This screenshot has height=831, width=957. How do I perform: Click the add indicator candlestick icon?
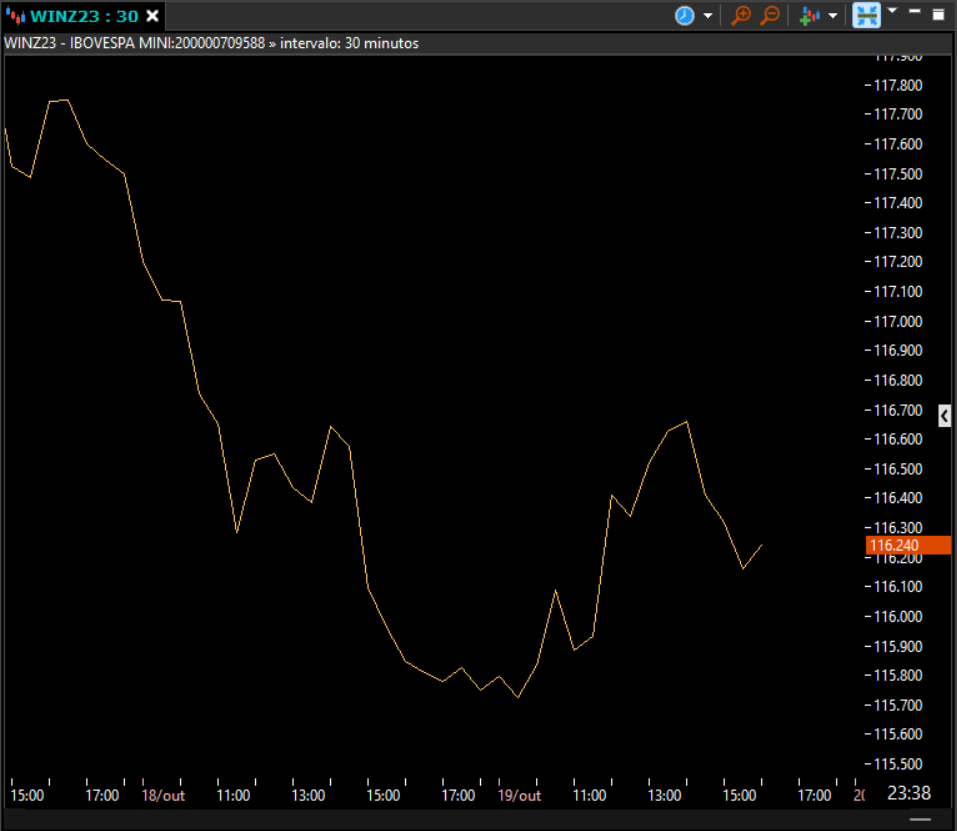[x=809, y=16]
